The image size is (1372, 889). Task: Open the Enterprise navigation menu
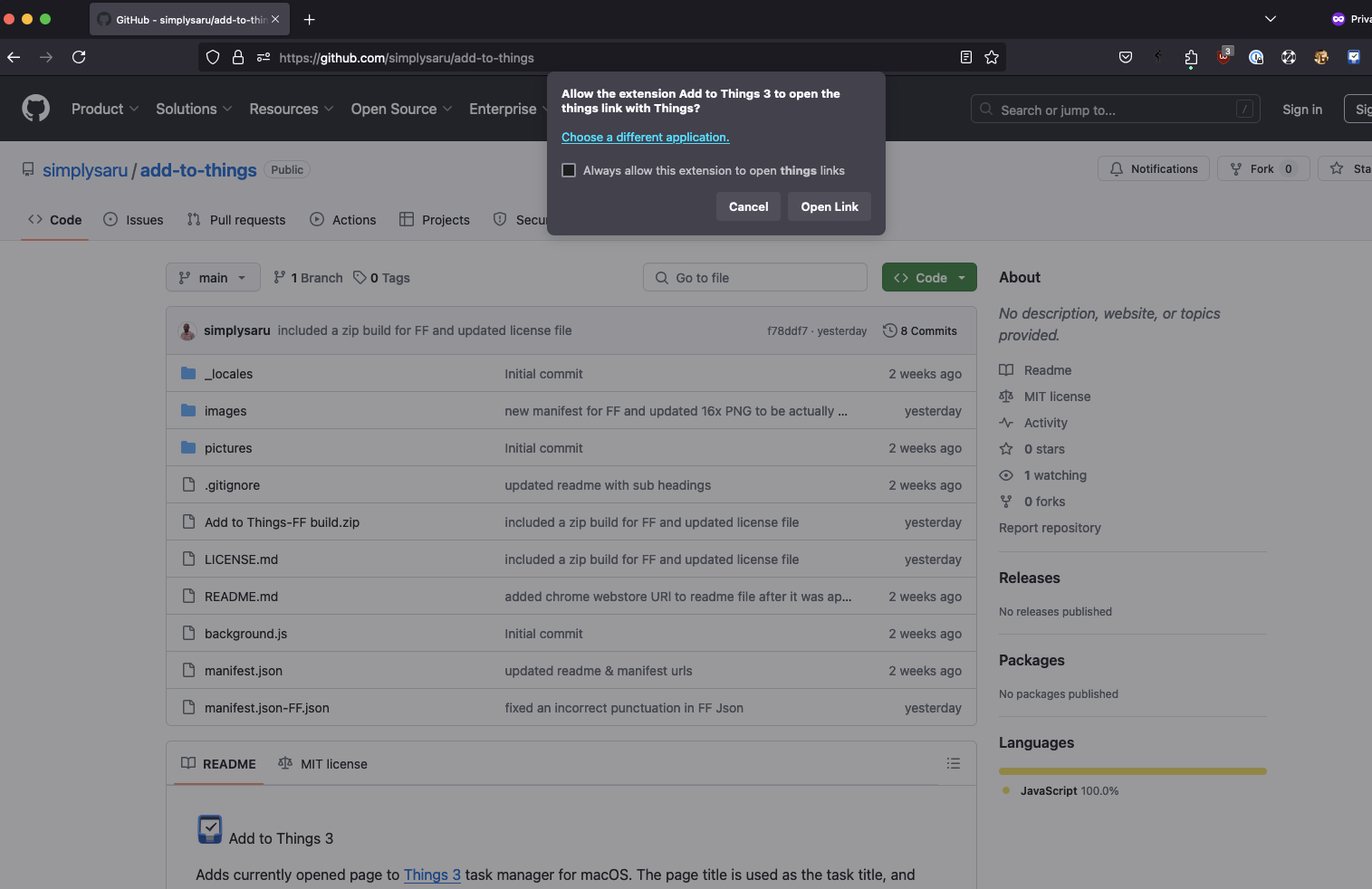[507, 109]
